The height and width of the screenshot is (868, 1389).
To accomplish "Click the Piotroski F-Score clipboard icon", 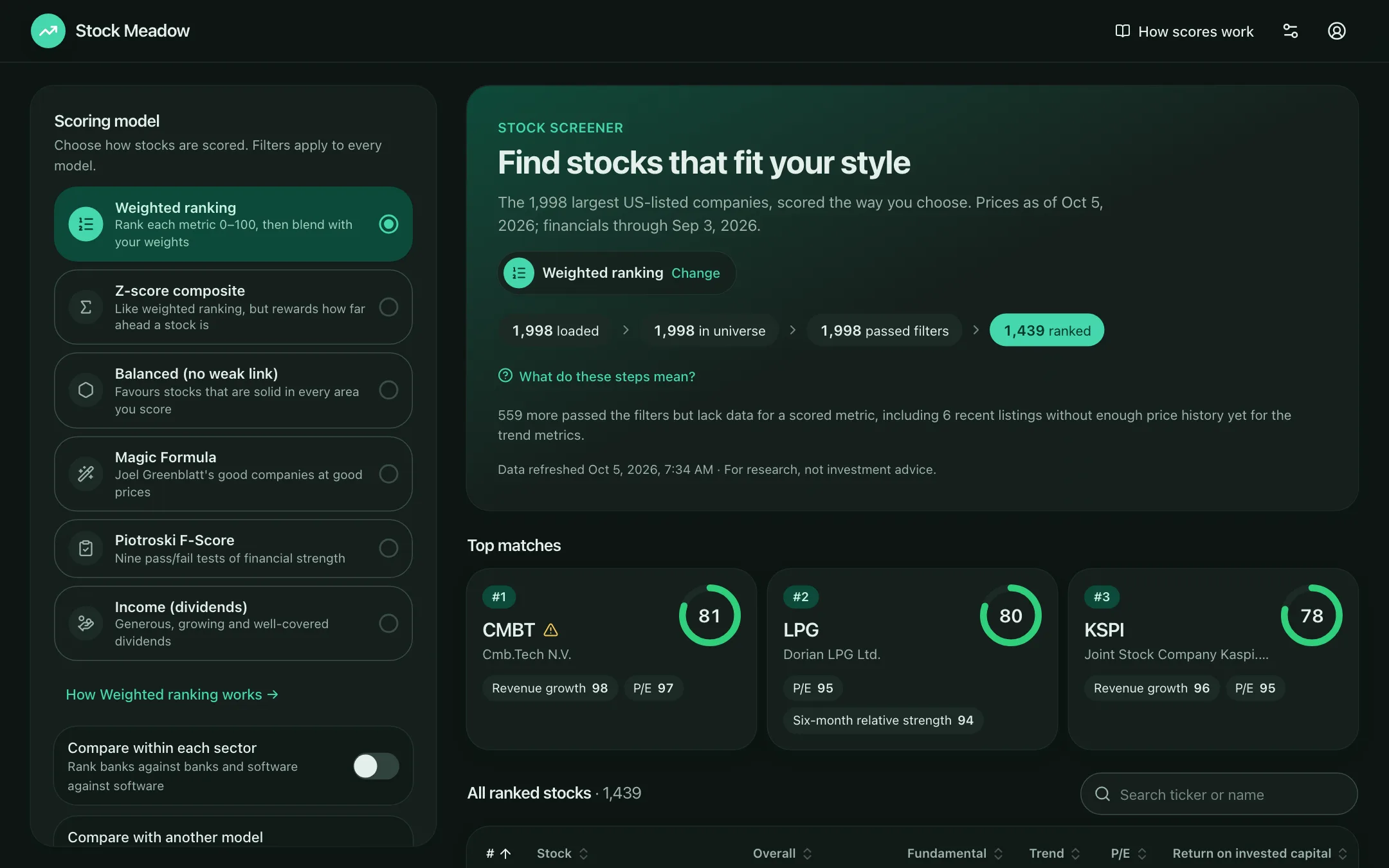I will point(86,548).
